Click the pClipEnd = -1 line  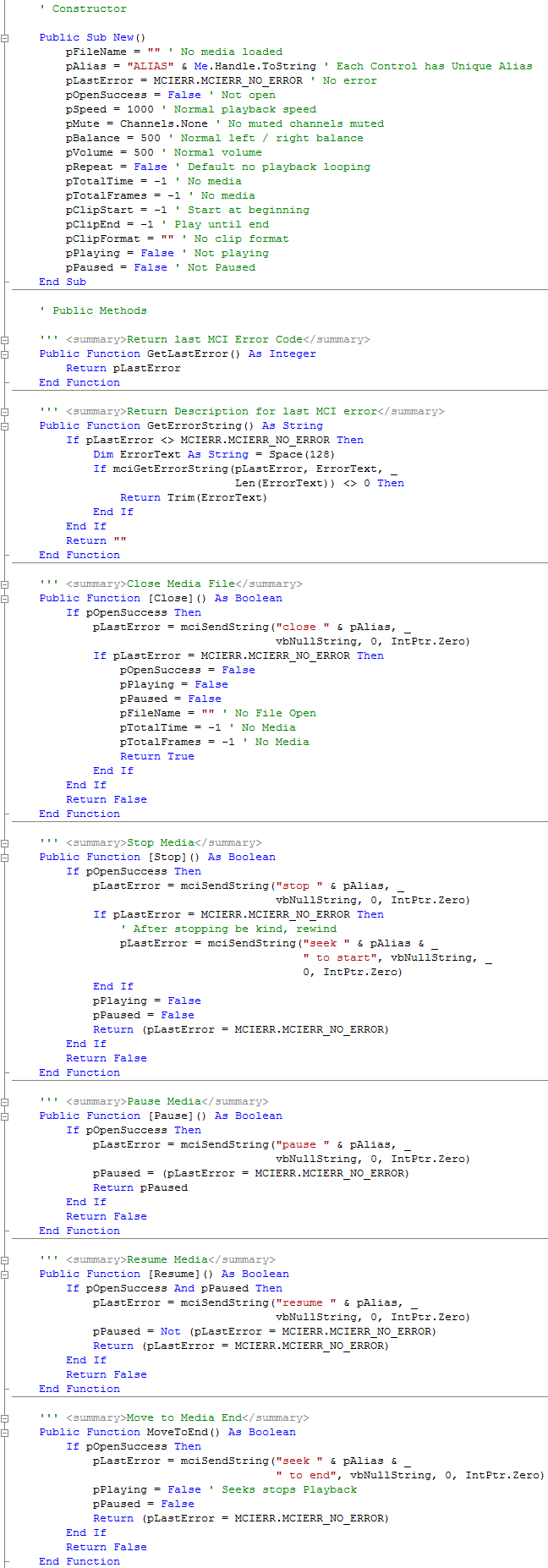click(167, 224)
